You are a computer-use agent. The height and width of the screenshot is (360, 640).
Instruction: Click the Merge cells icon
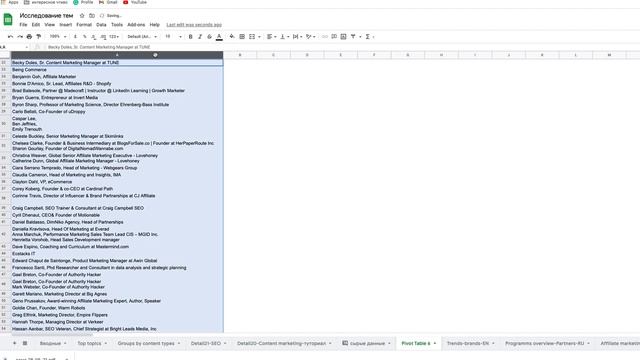pyautogui.click(x=252, y=37)
